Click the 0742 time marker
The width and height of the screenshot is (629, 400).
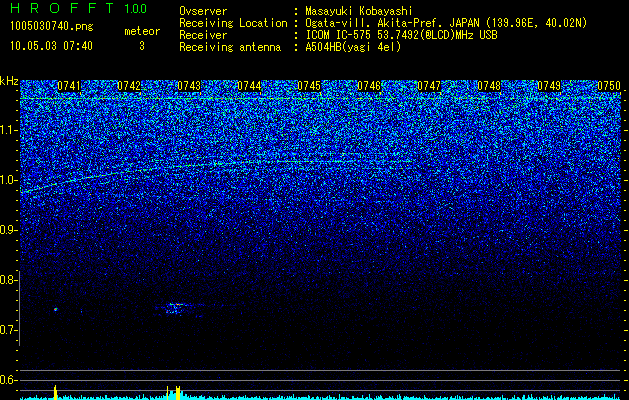point(129,86)
